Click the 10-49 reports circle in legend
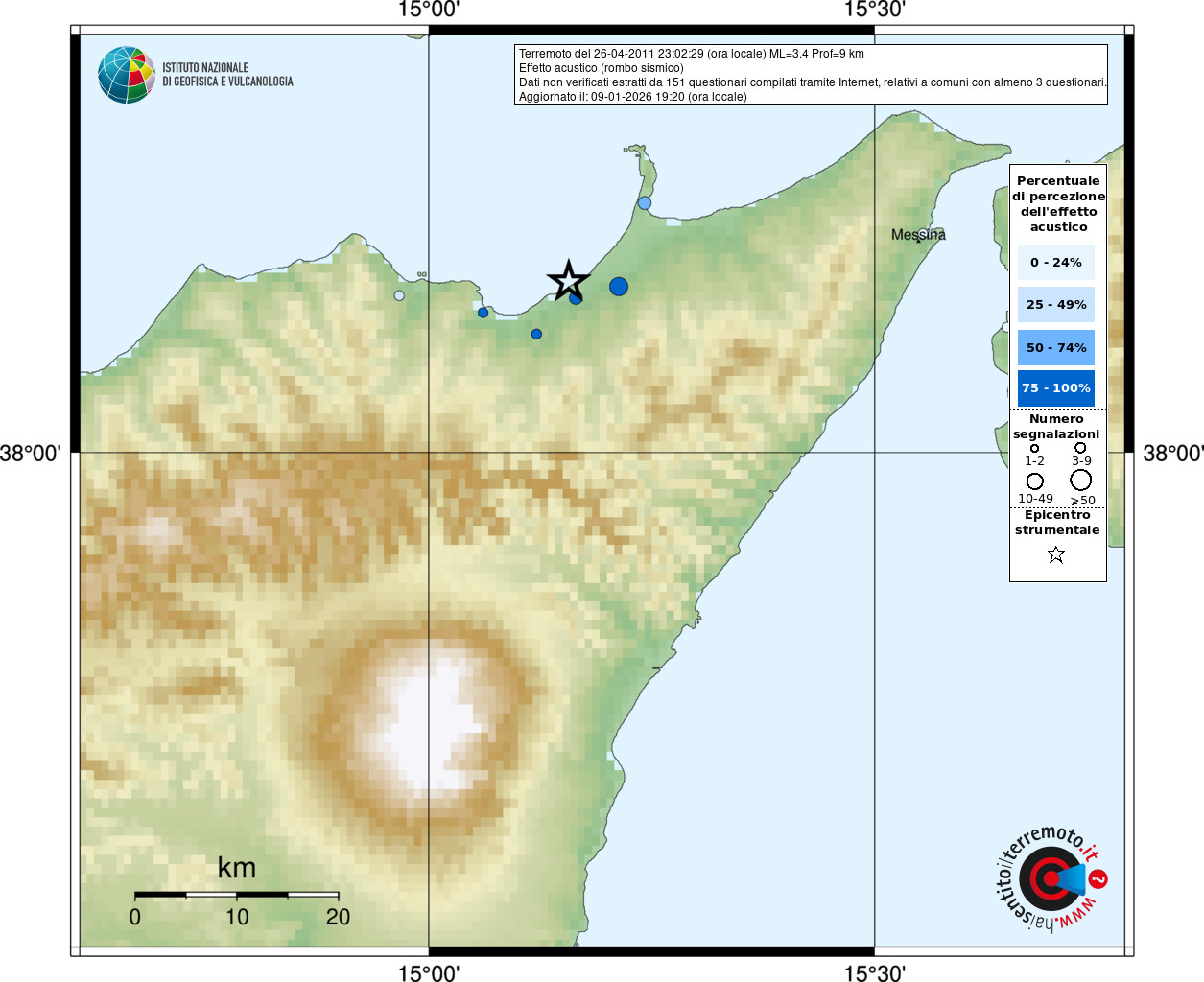 tap(1034, 481)
